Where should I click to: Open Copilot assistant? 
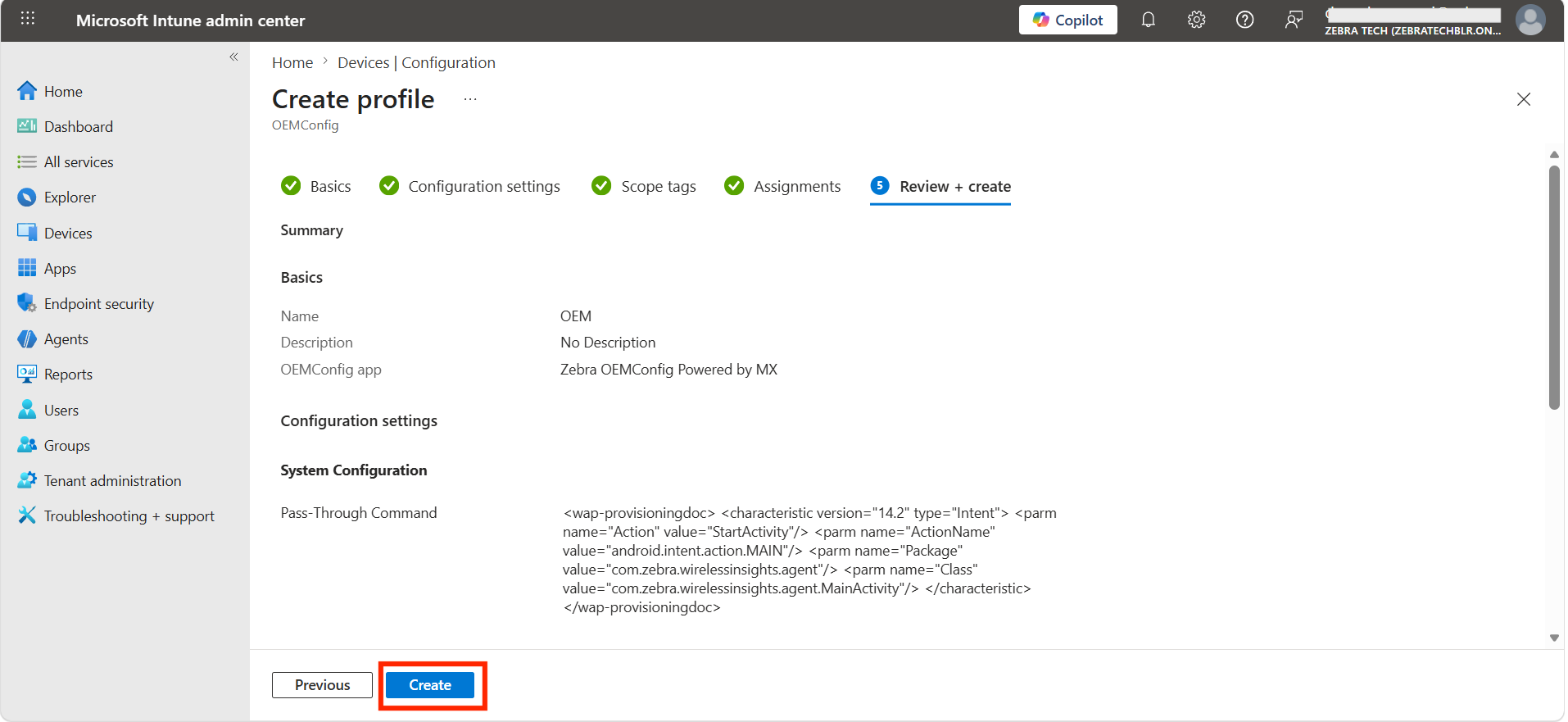1067,20
